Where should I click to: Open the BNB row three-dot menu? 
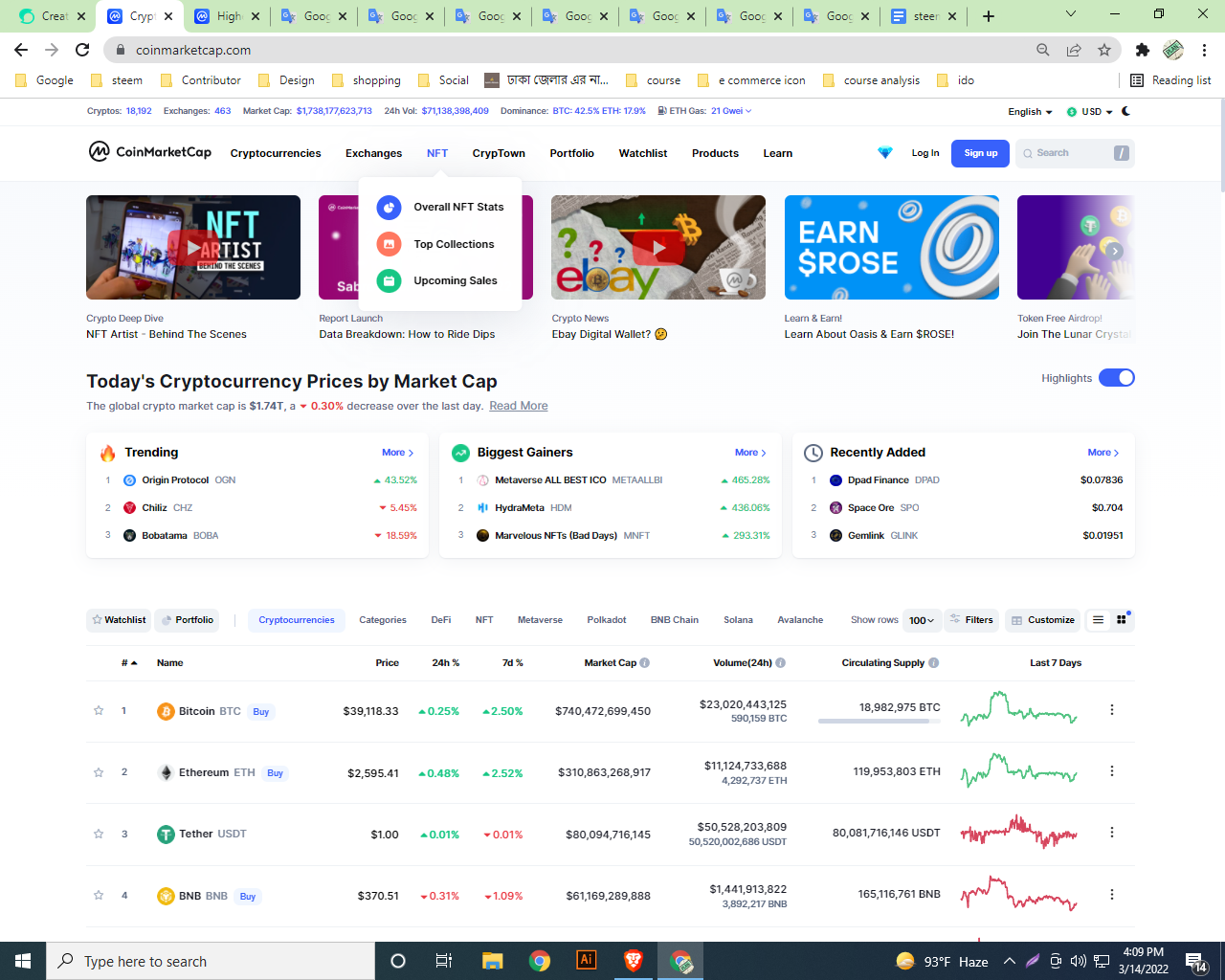pyautogui.click(x=1111, y=894)
